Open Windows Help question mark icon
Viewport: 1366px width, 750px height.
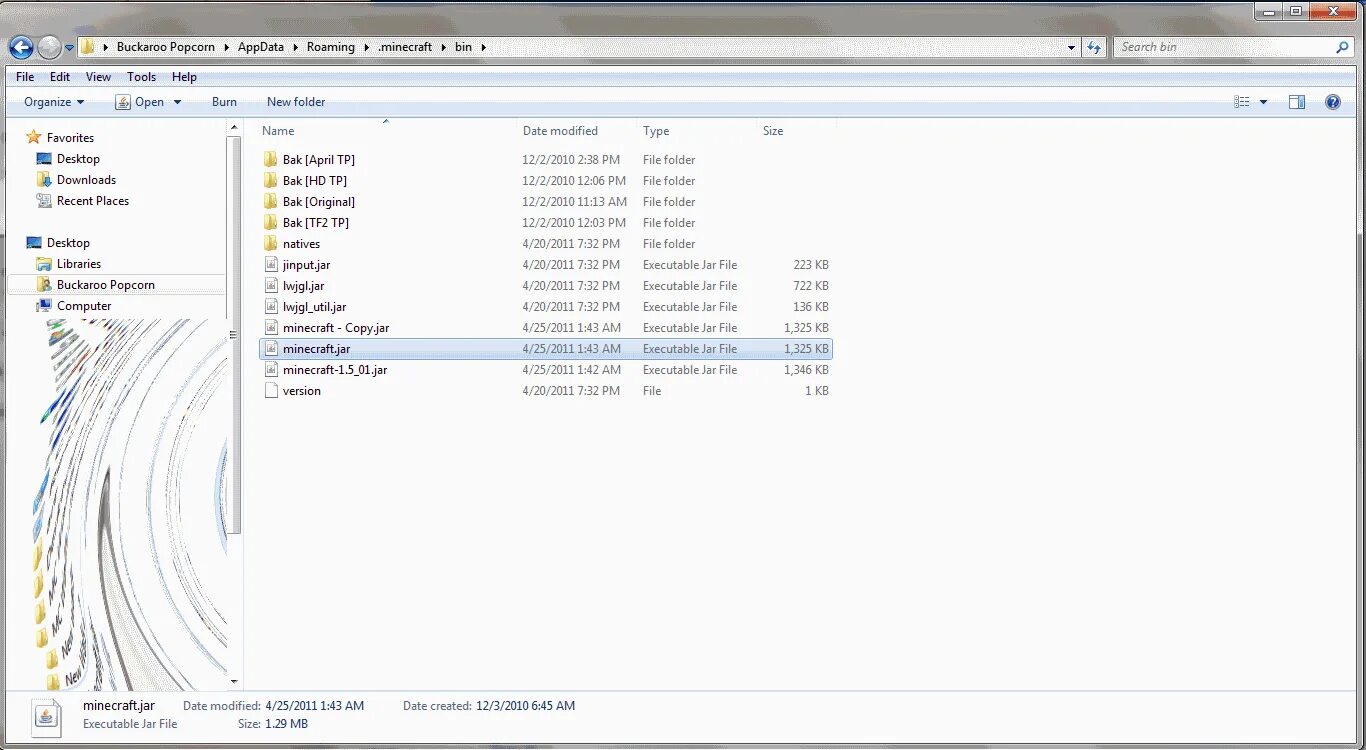[1332, 102]
